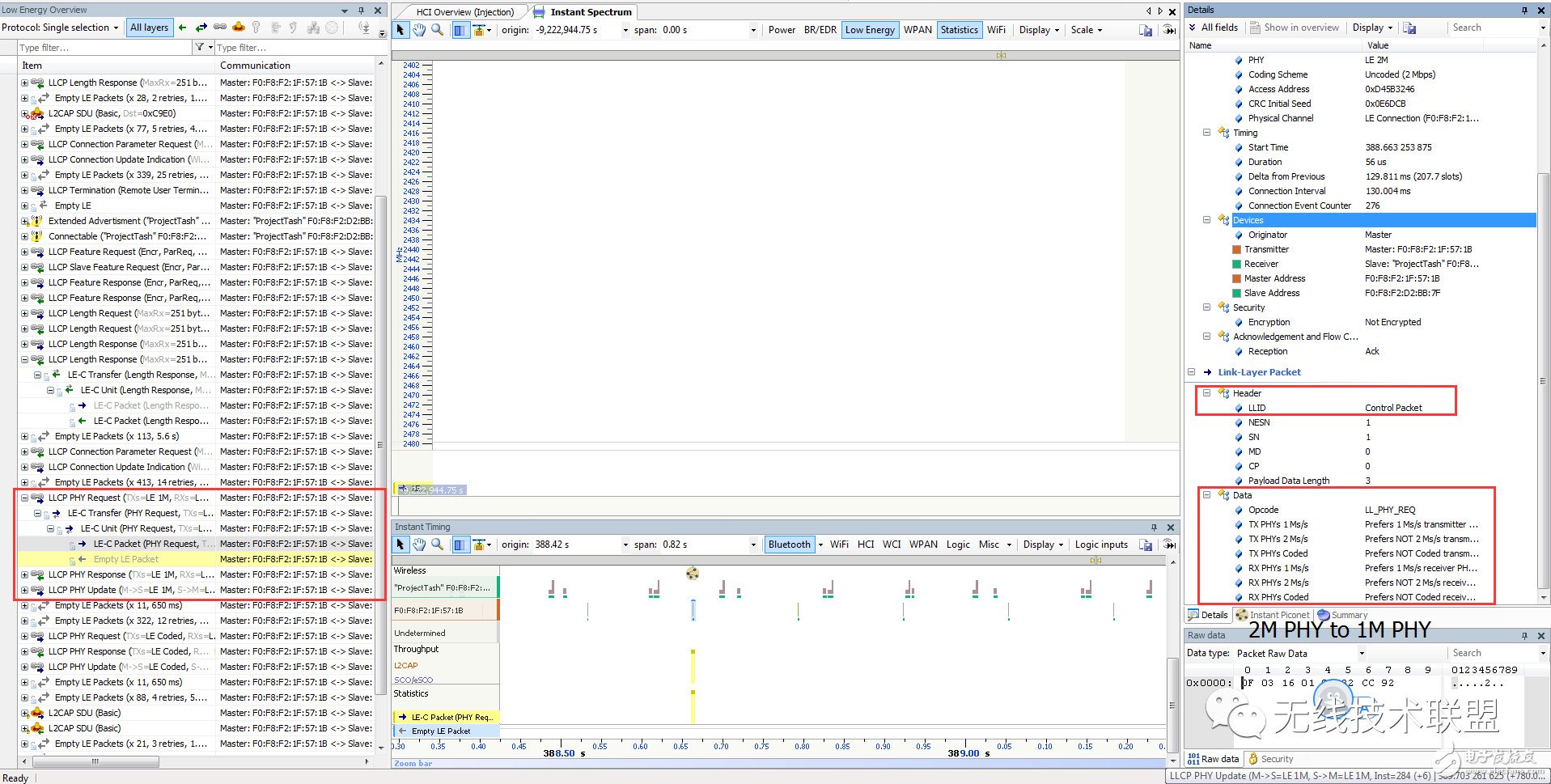Toggle Logic in Instant Timing toolbar
The width and height of the screenshot is (1551, 784).
coord(958,545)
